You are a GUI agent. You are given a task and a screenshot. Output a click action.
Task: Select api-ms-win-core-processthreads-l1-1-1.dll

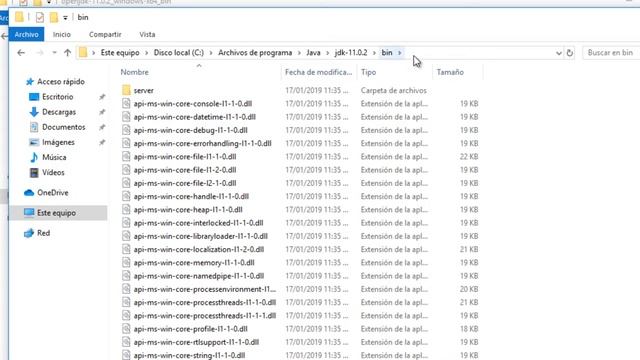point(204,316)
